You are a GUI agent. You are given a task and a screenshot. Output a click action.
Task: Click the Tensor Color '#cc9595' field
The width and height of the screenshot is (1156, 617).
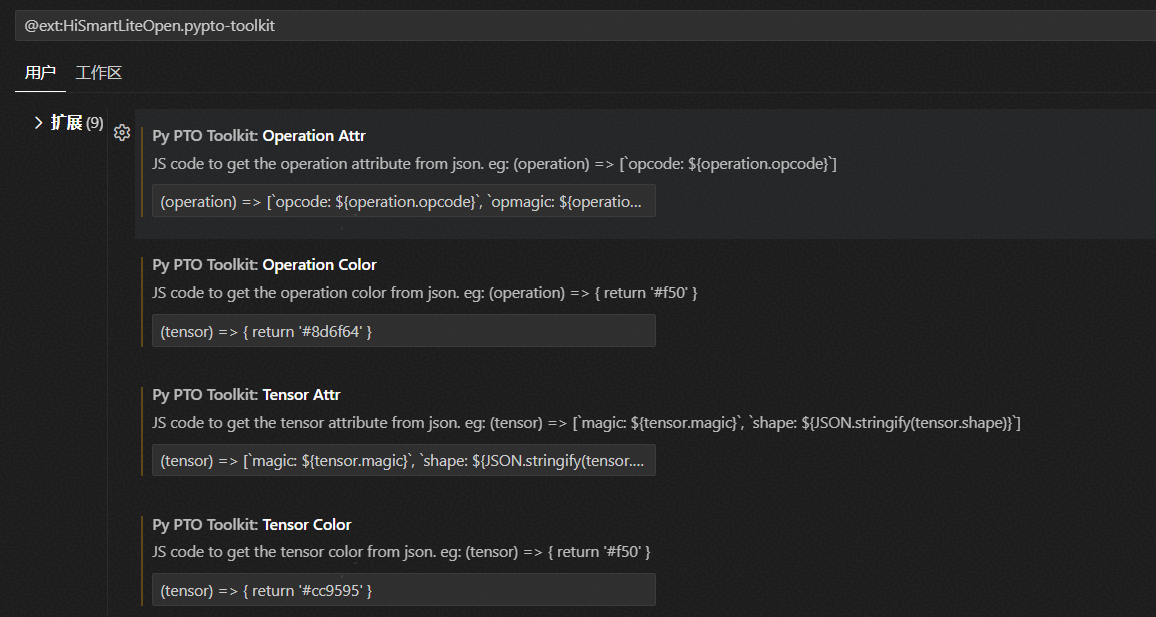403,590
